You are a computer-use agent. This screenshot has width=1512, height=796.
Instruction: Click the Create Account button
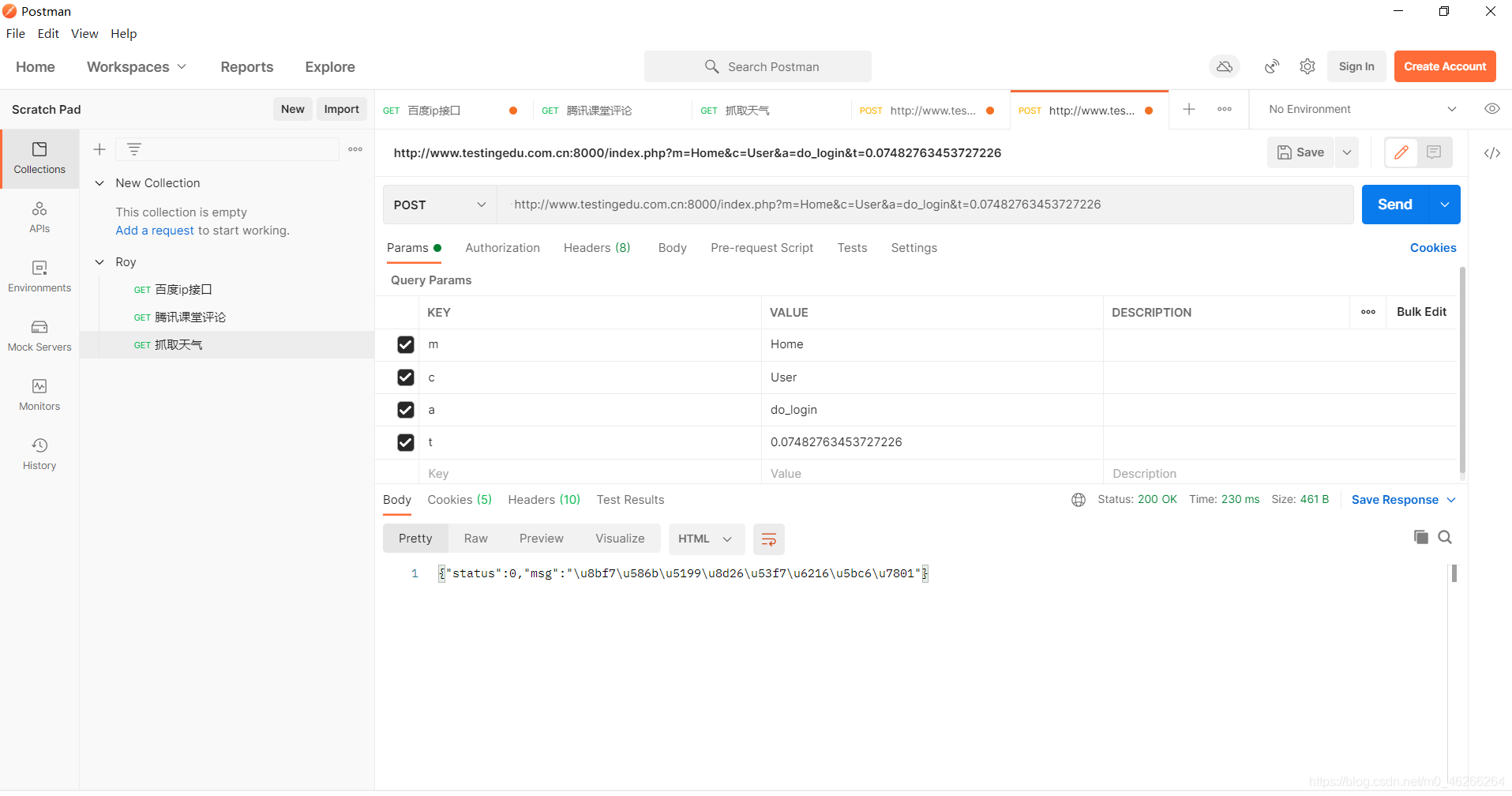pos(1445,67)
